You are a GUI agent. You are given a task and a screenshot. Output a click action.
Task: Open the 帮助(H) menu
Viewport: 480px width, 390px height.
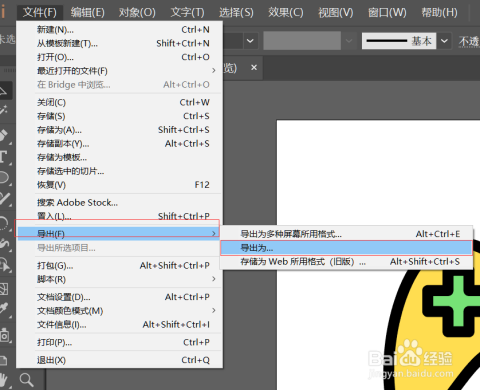(x=440, y=13)
